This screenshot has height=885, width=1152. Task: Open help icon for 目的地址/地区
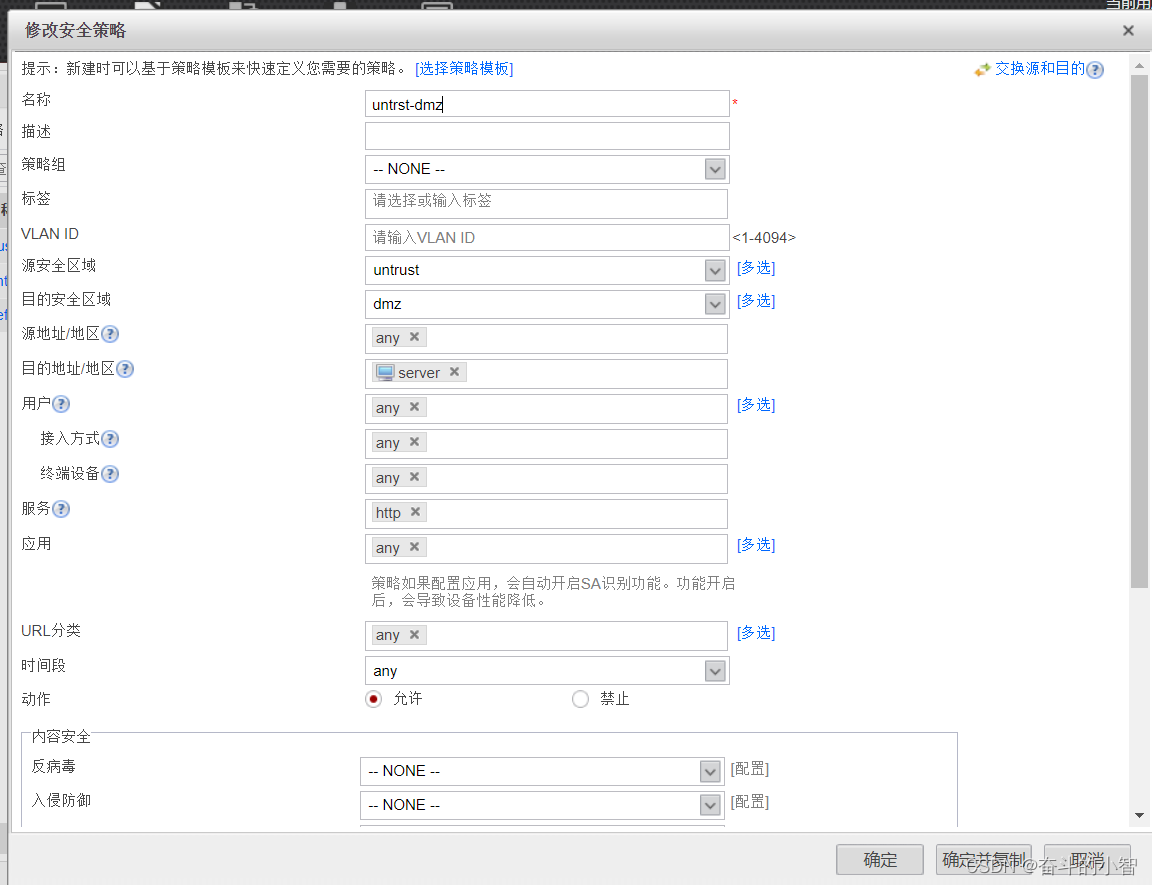point(125,369)
